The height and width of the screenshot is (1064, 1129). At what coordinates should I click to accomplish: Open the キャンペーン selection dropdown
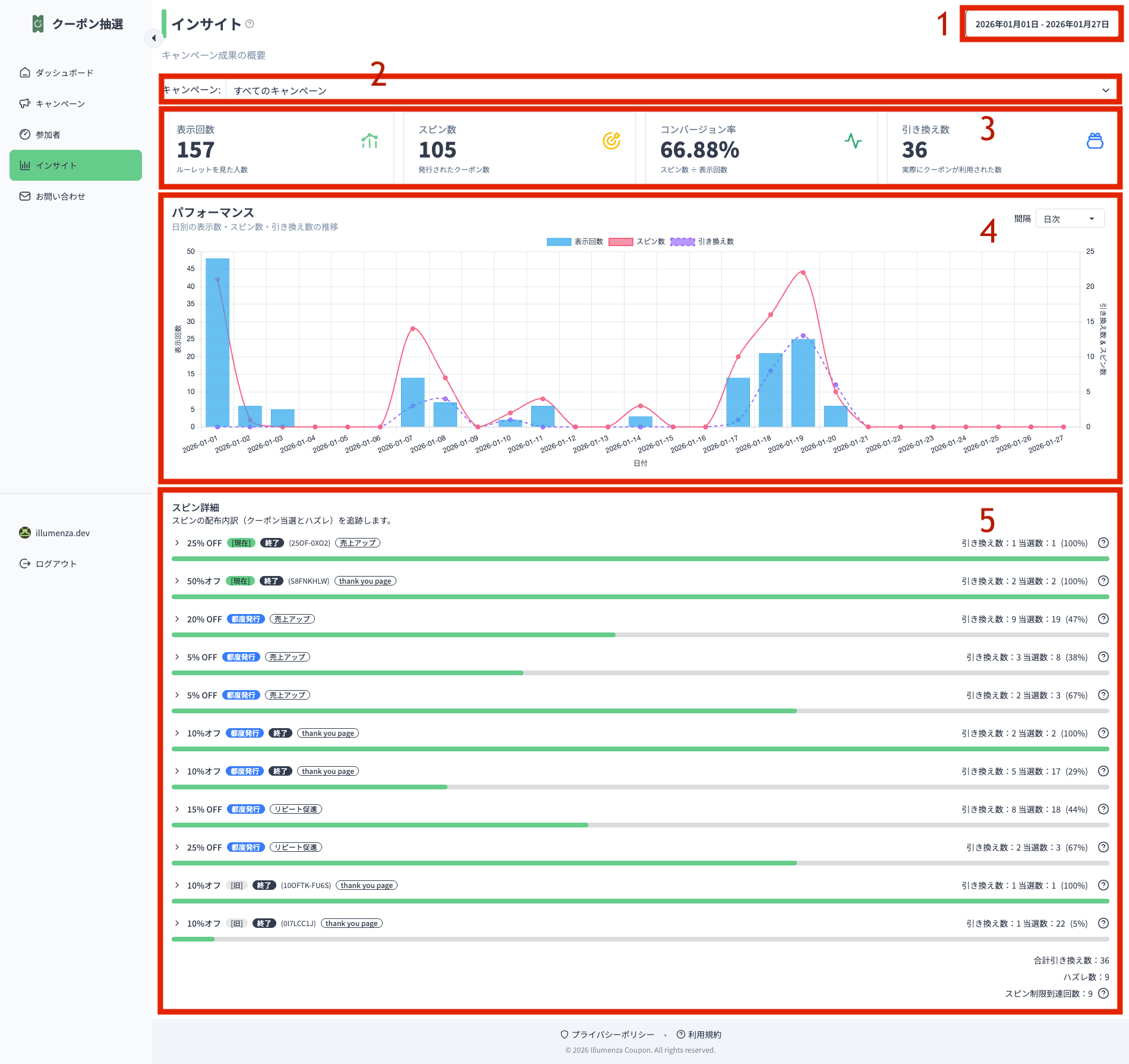coord(669,90)
